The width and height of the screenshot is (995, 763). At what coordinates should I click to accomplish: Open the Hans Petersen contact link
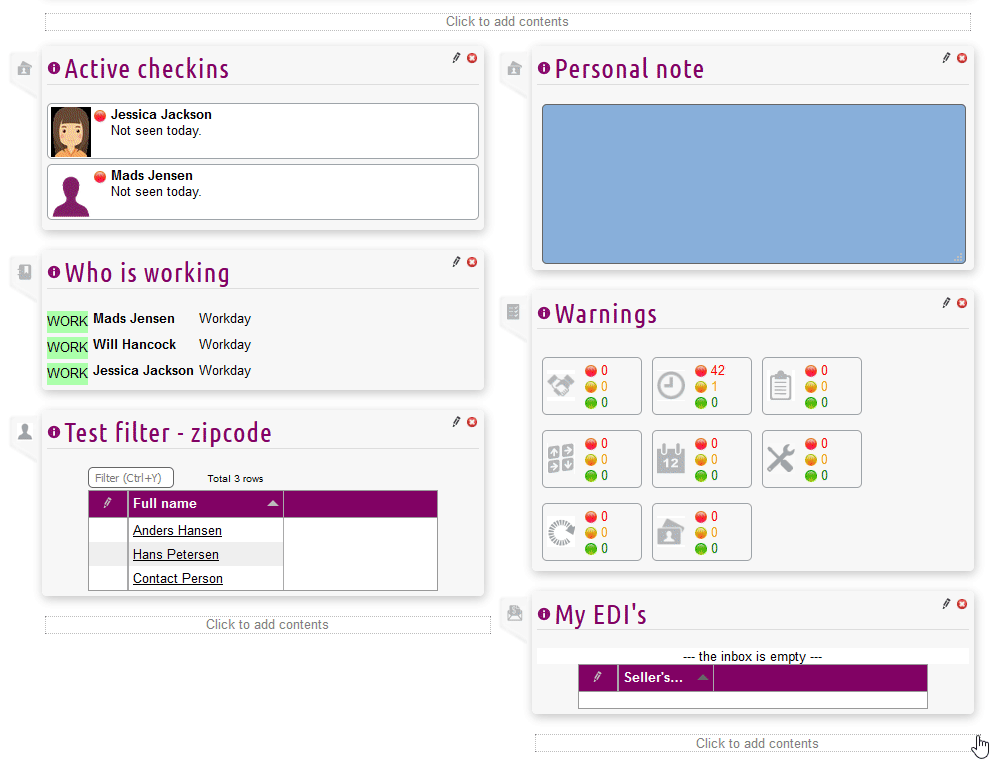point(176,555)
